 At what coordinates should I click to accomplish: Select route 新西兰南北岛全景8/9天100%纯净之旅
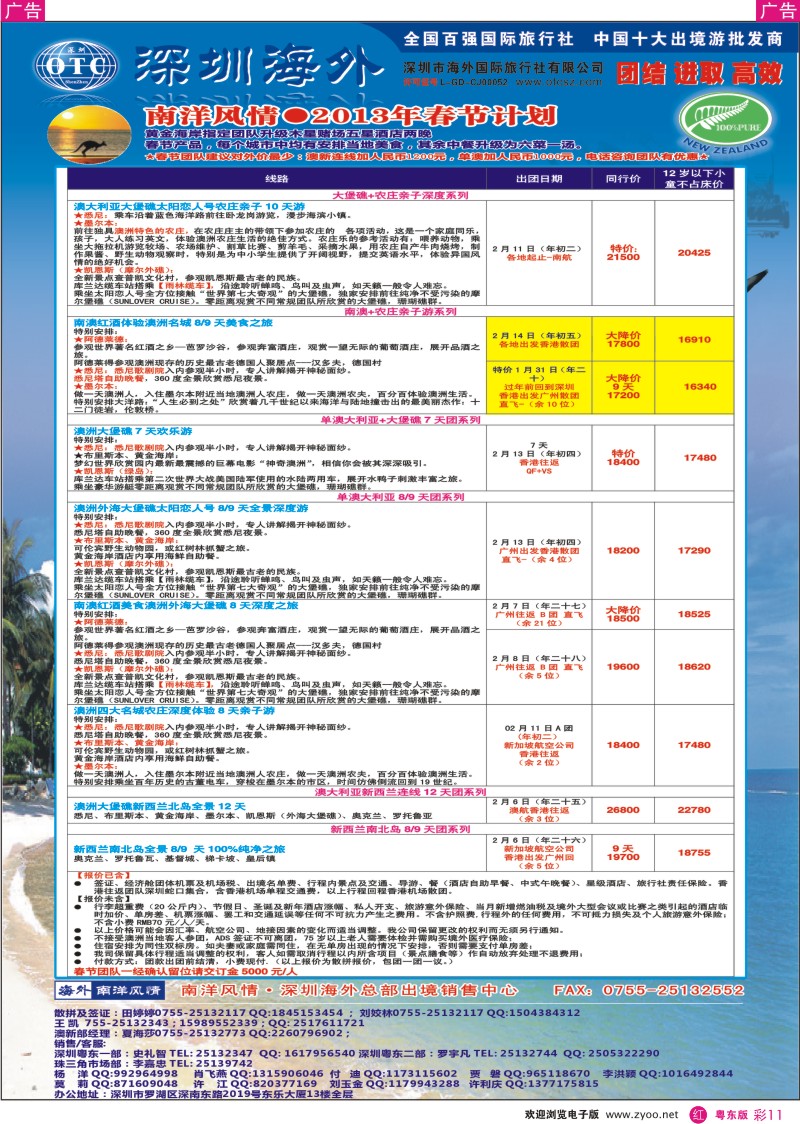point(179,849)
